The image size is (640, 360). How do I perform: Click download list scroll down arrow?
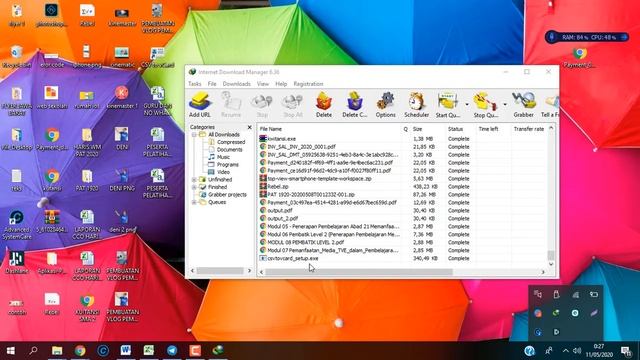point(551,264)
